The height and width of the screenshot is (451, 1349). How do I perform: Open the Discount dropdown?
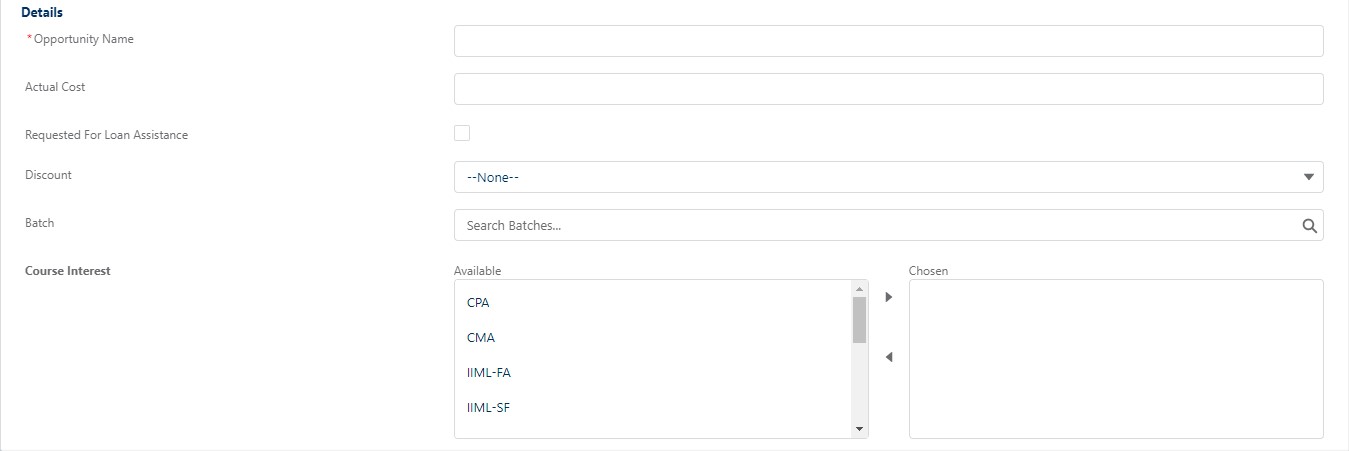pyautogui.click(x=888, y=177)
